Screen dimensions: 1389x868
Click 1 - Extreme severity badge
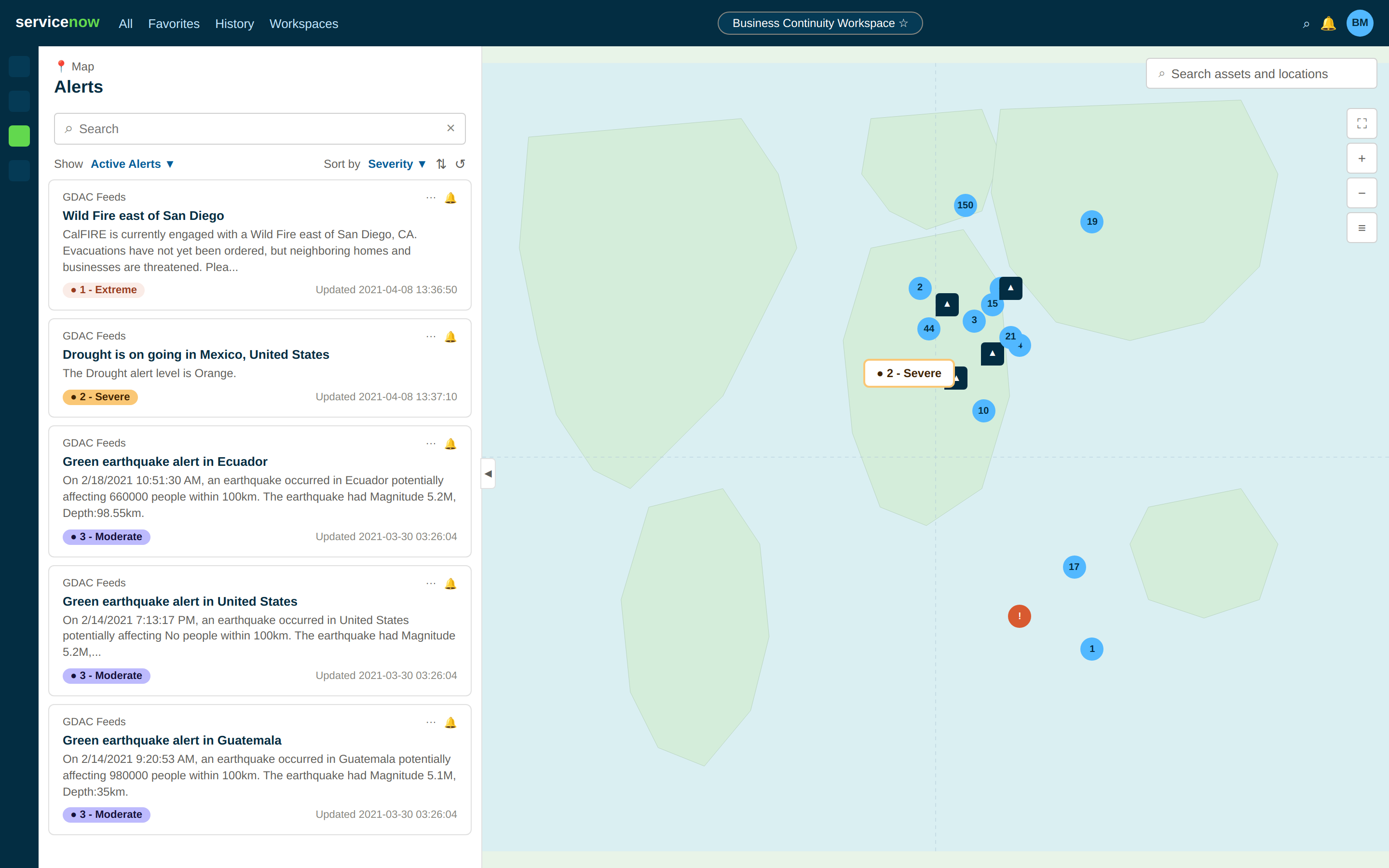pyautogui.click(x=103, y=290)
